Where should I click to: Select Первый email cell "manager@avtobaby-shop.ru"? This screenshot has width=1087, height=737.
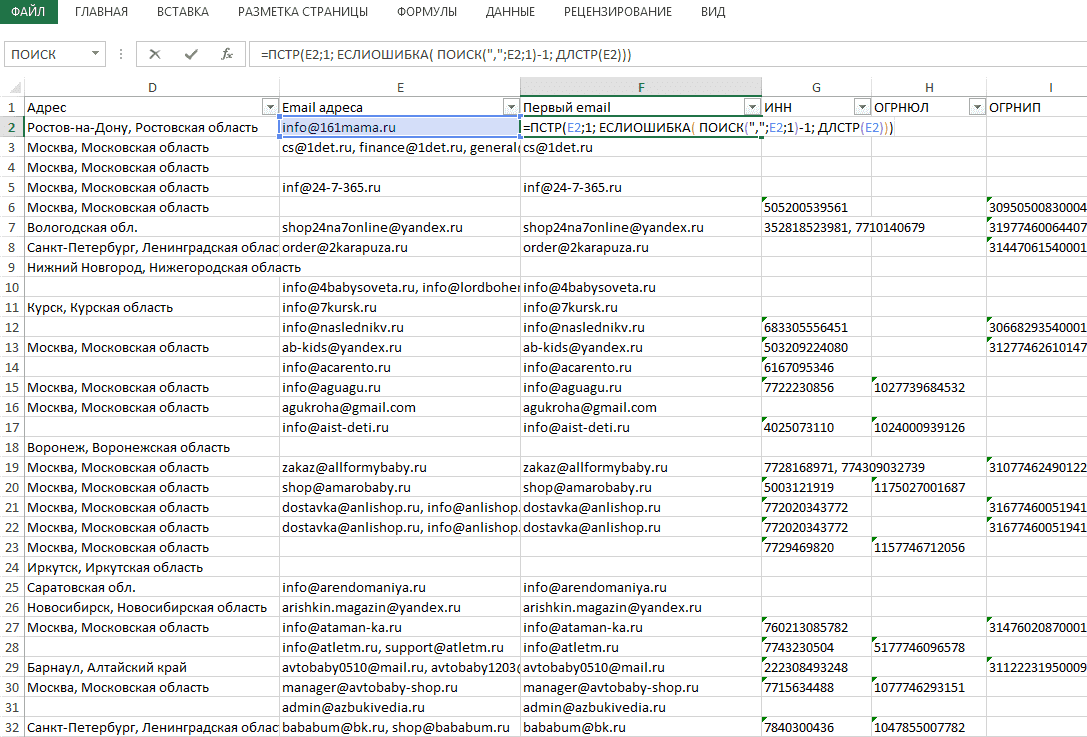tap(641, 688)
